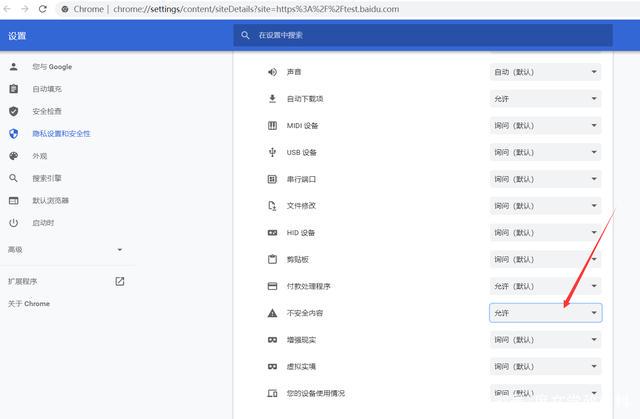This screenshot has height=419, width=640.
Task: Click the 不安全内容 label text
Action: 305,313
